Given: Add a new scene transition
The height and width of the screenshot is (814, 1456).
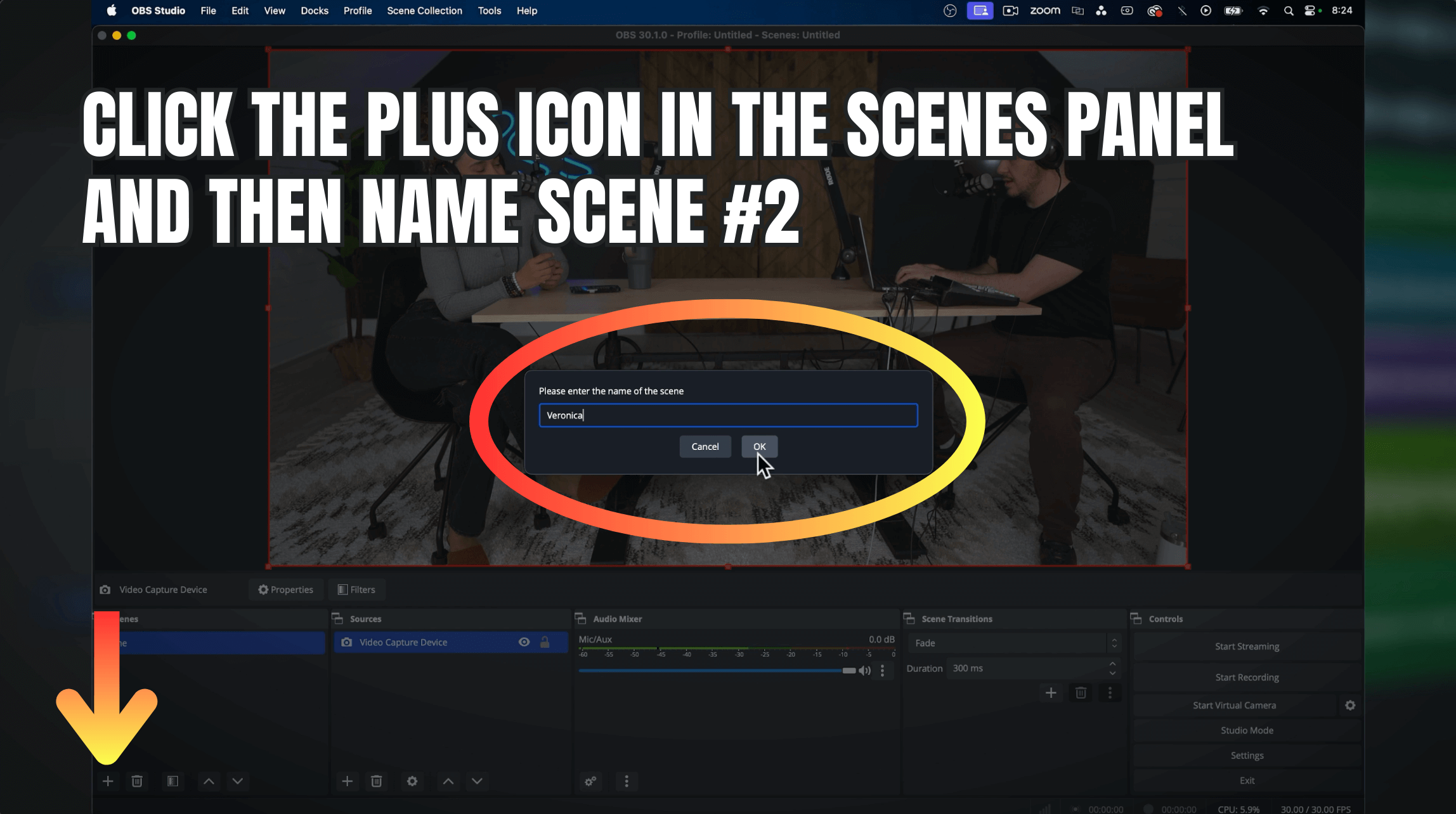Looking at the screenshot, I should coord(1051,693).
